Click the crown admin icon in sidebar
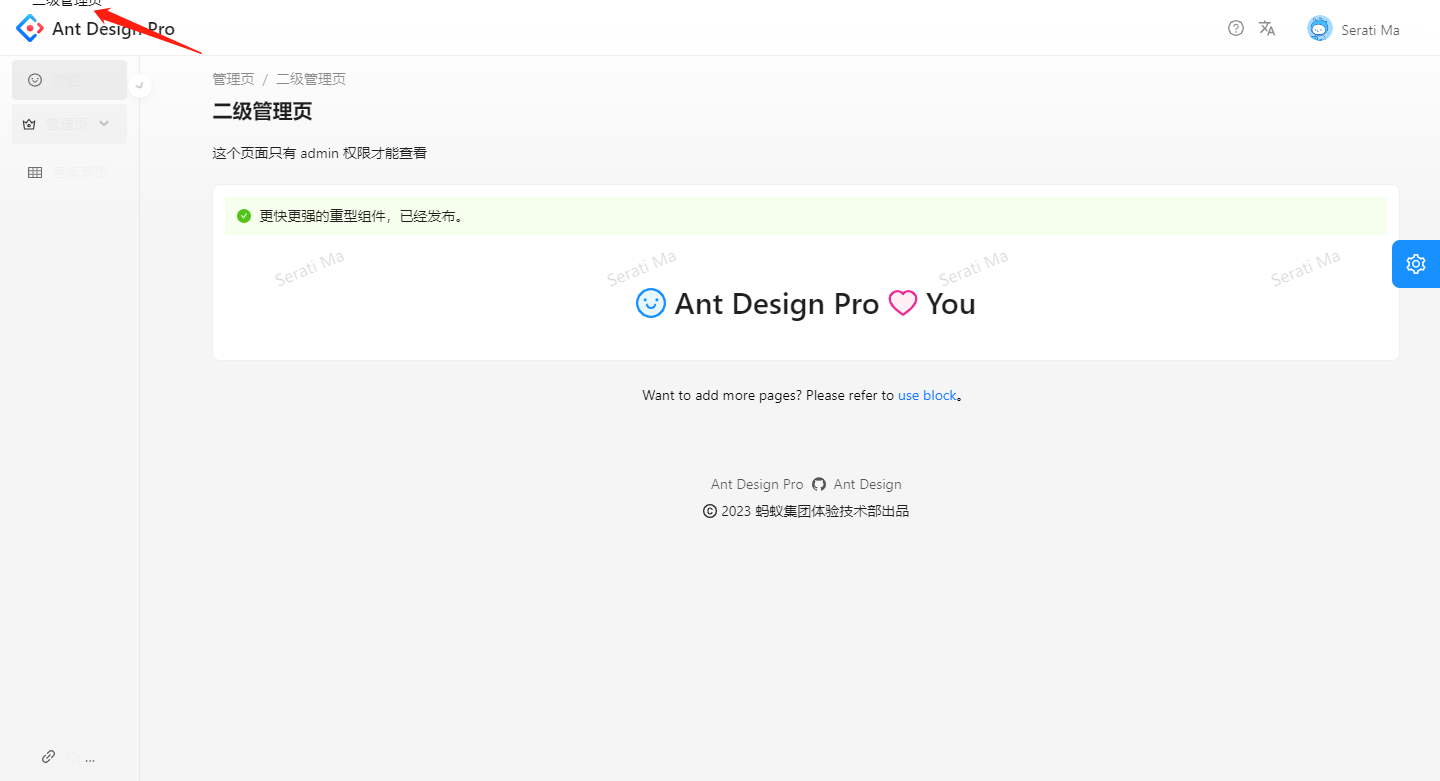Image resolution: width=1440 pixels, height=781 pixels. (29, 124)
